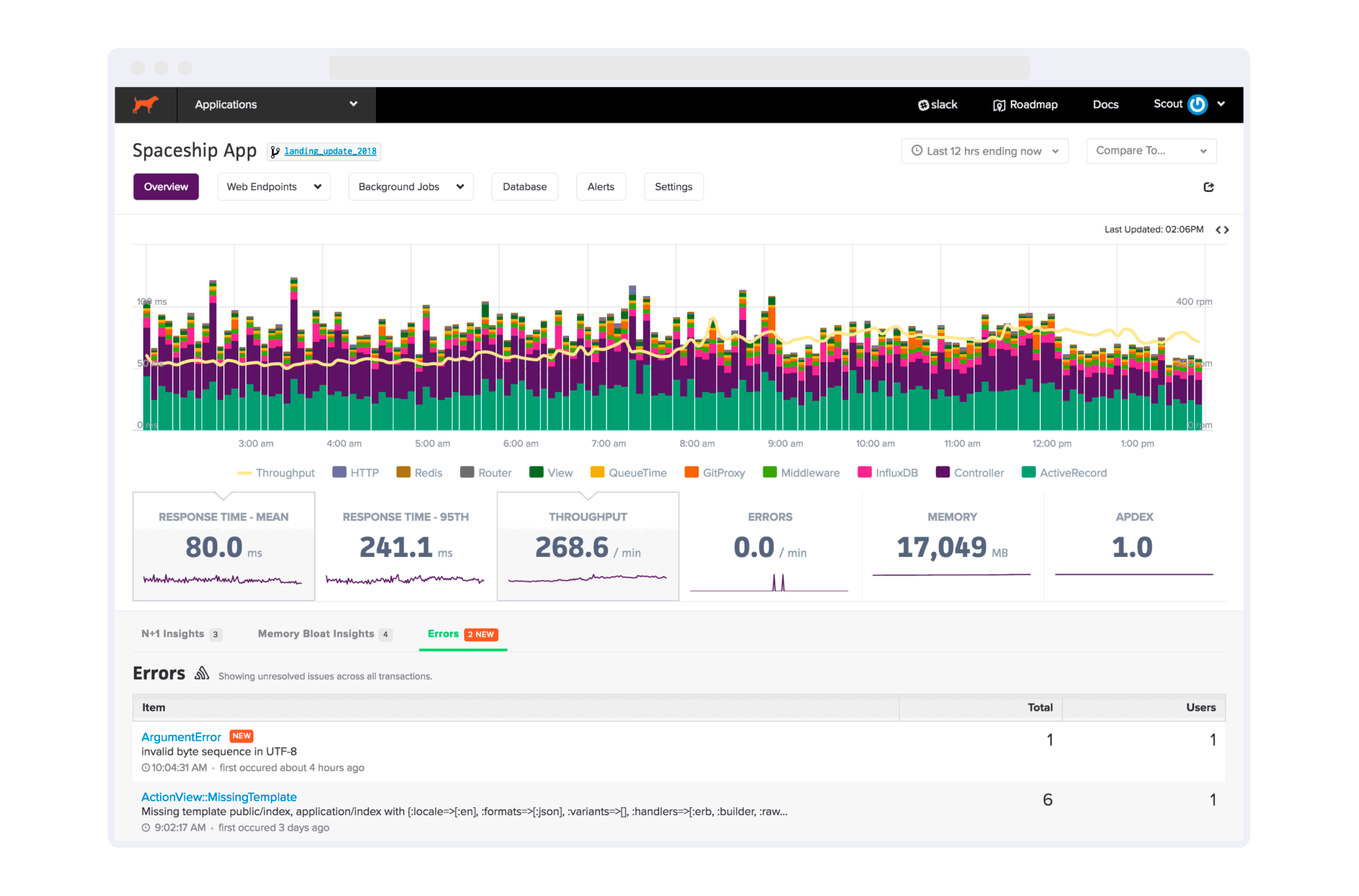Click the clock icon beside 10:04:31 AM
Screen dimensions: 1359x896
tap(145, 768)
